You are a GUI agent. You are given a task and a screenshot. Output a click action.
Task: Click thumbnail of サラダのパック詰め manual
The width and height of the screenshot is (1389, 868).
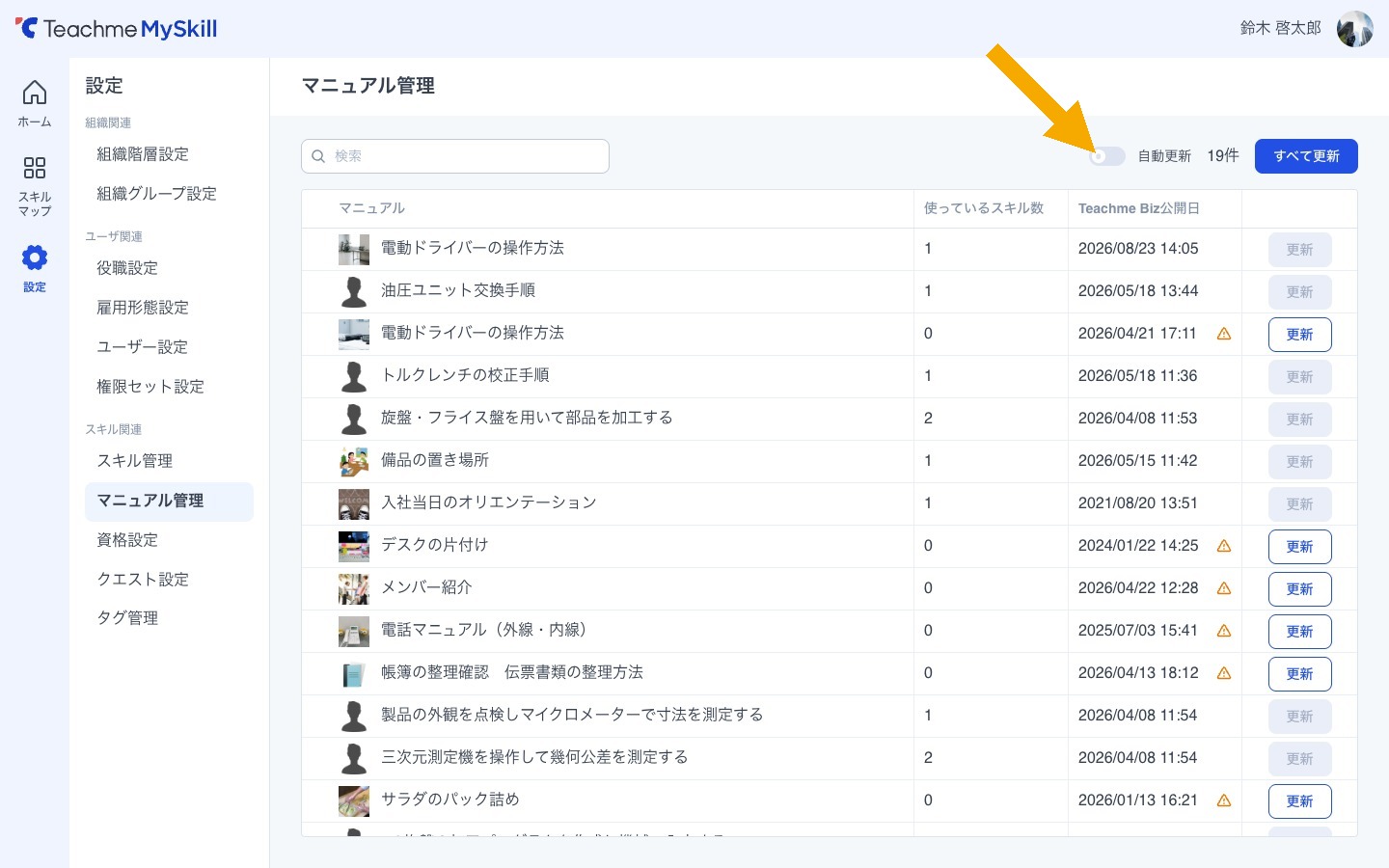click(354, 801)
